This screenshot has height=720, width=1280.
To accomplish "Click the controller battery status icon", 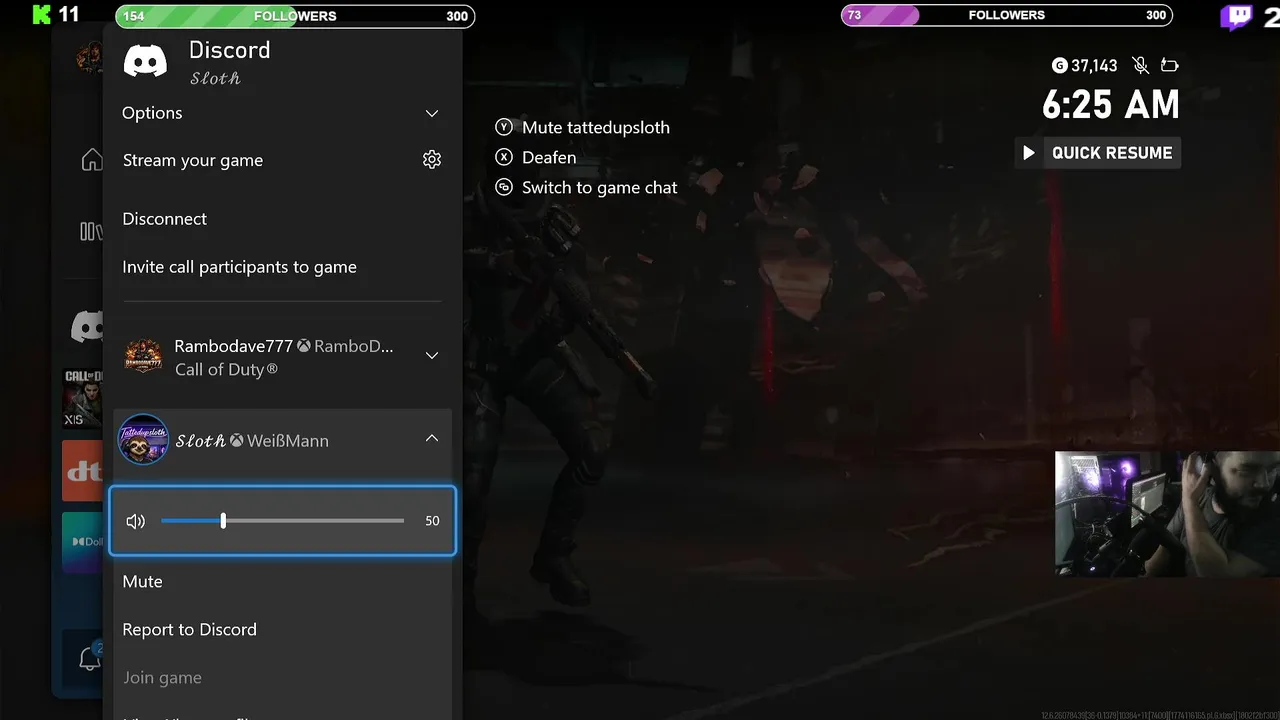I will click(x=1170, y=66).
